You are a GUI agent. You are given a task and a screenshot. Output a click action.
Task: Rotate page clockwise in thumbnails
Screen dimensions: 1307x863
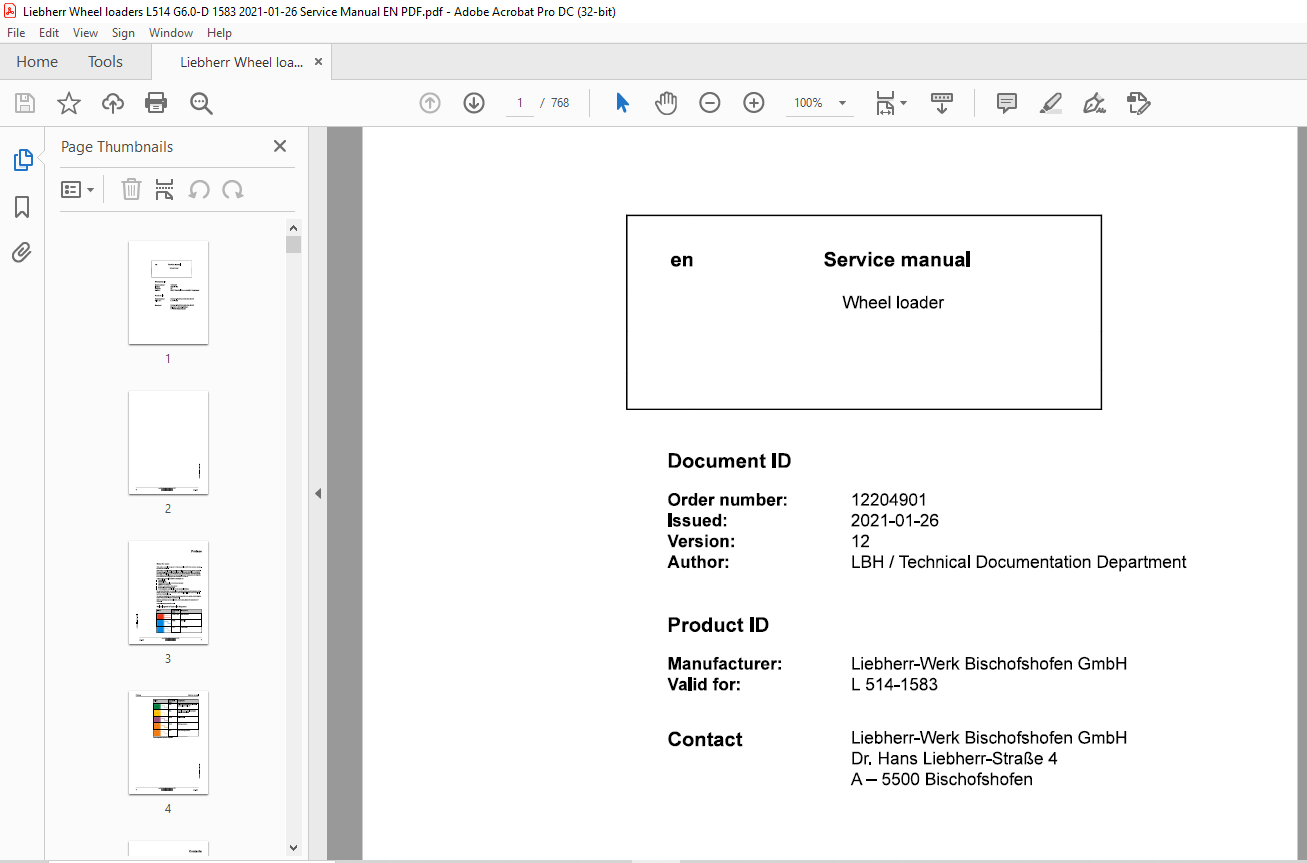pyautogui.click(x=233, y=189)
